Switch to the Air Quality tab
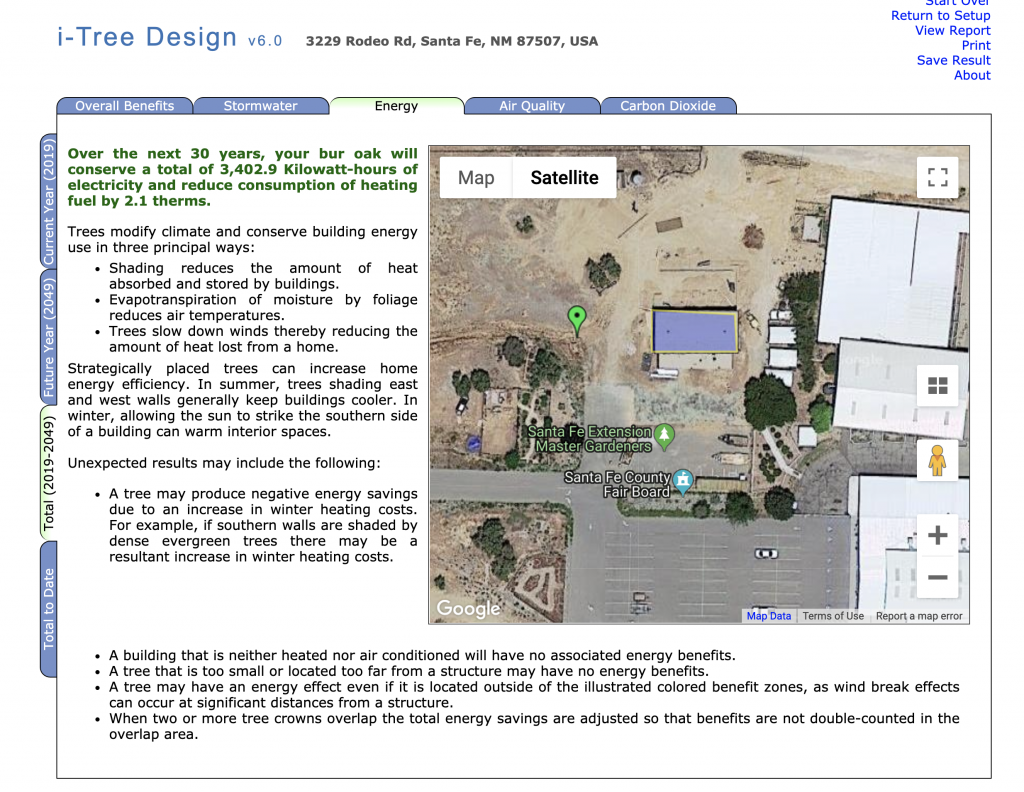Image resolution: width=1024 pixels, height=792 pixels. 532,106
